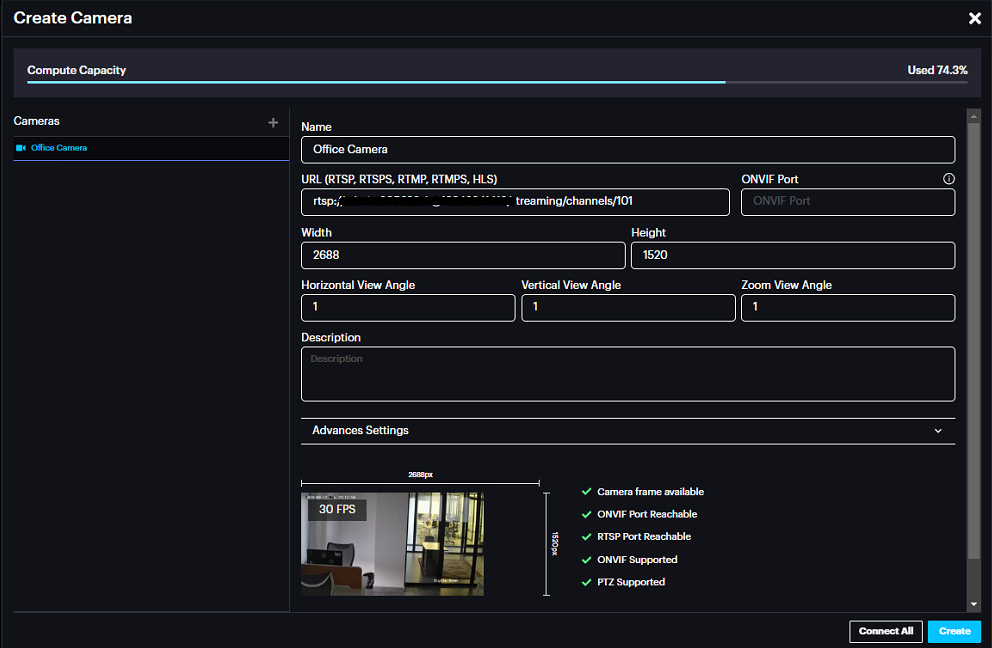Click the Description text area
992x648 pixels.
coord(627,374)
